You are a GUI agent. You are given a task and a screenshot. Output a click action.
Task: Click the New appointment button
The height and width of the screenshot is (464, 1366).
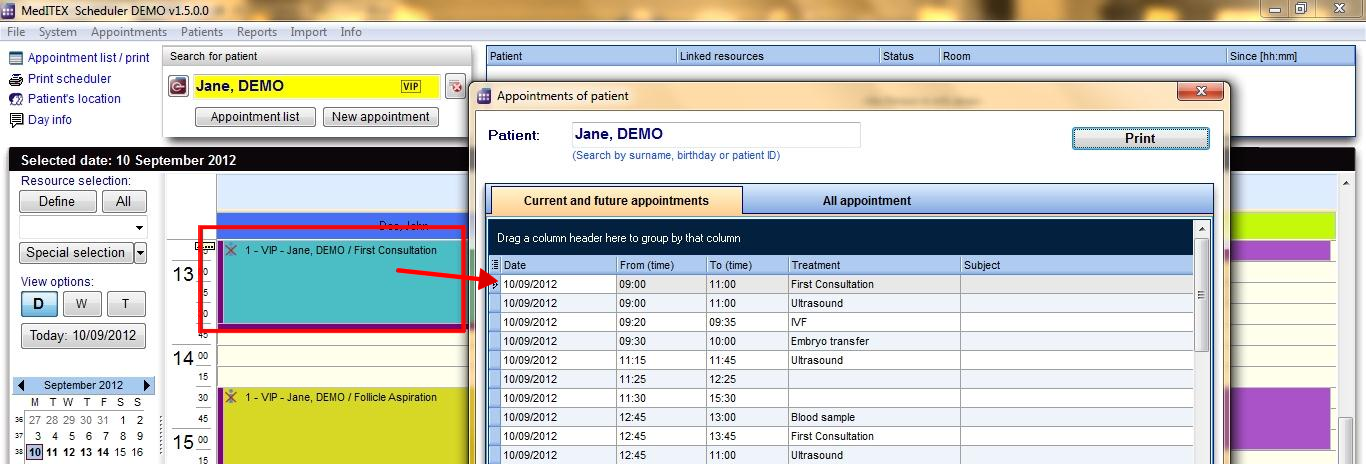[381, 117]
